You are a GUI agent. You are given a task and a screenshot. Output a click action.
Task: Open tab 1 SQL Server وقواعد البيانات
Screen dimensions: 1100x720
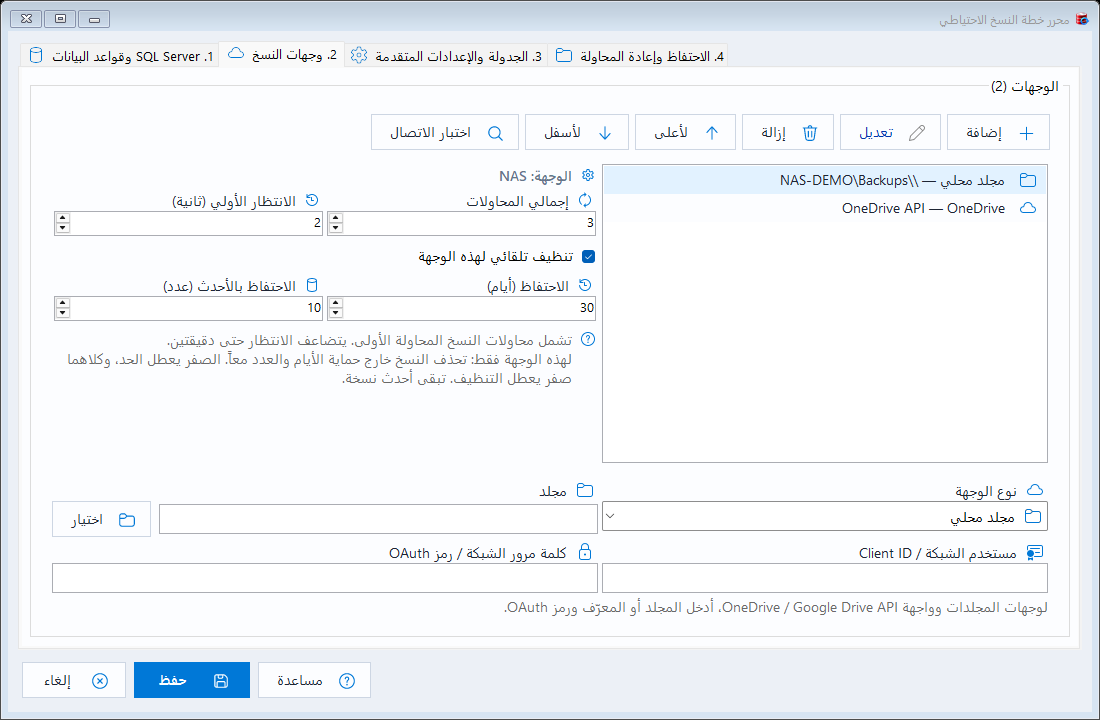pyautogui.click(x=120, y=55)
